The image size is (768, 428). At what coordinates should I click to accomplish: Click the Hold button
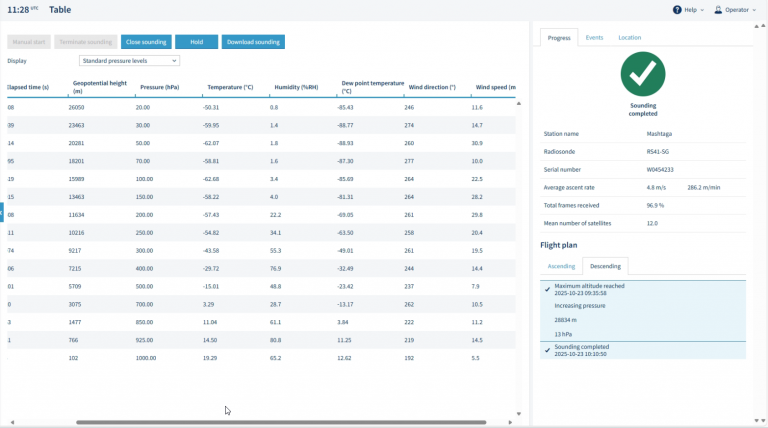pos(196,42)
